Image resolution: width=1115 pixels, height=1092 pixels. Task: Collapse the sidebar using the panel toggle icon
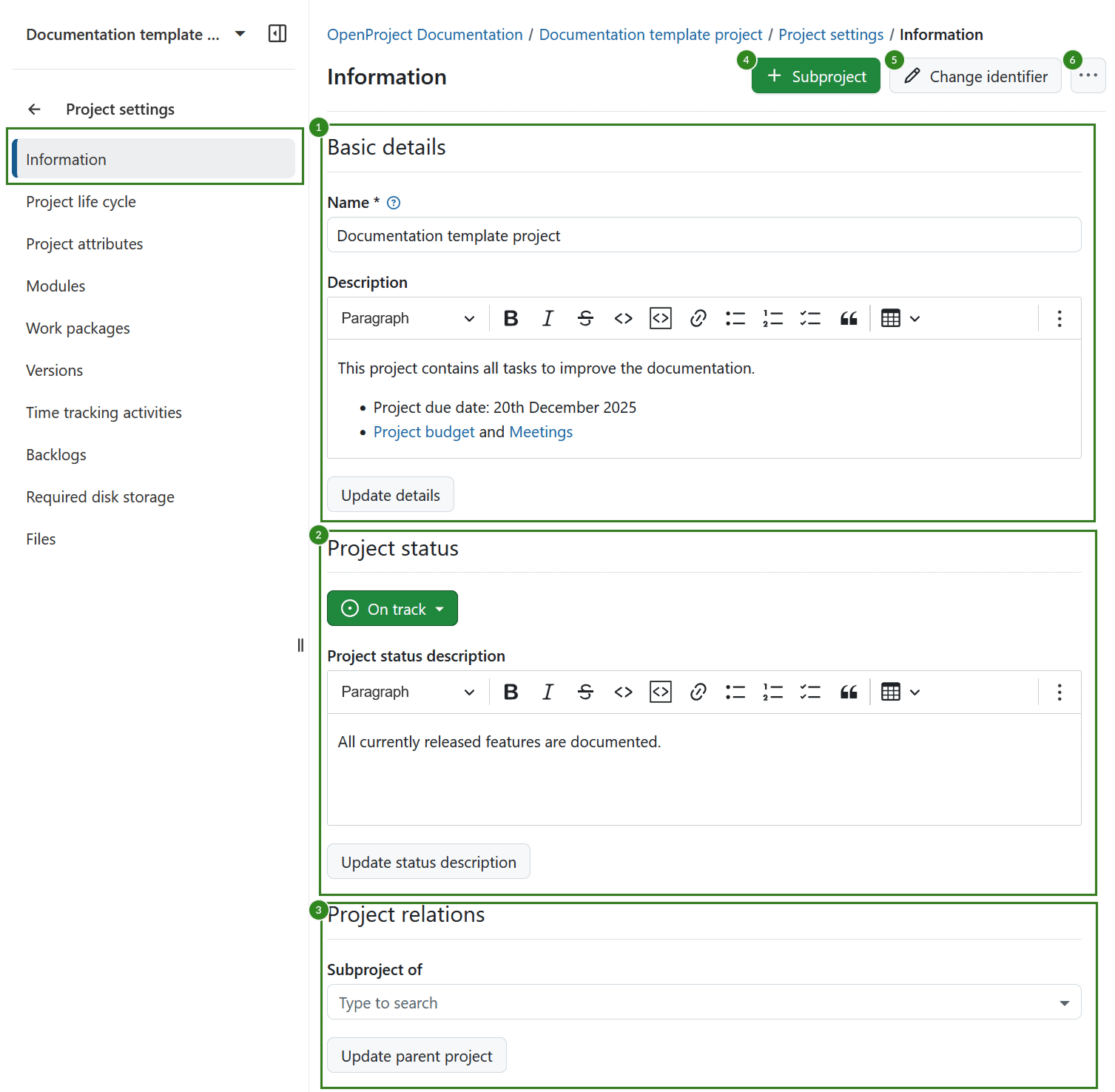pos(277,34)
